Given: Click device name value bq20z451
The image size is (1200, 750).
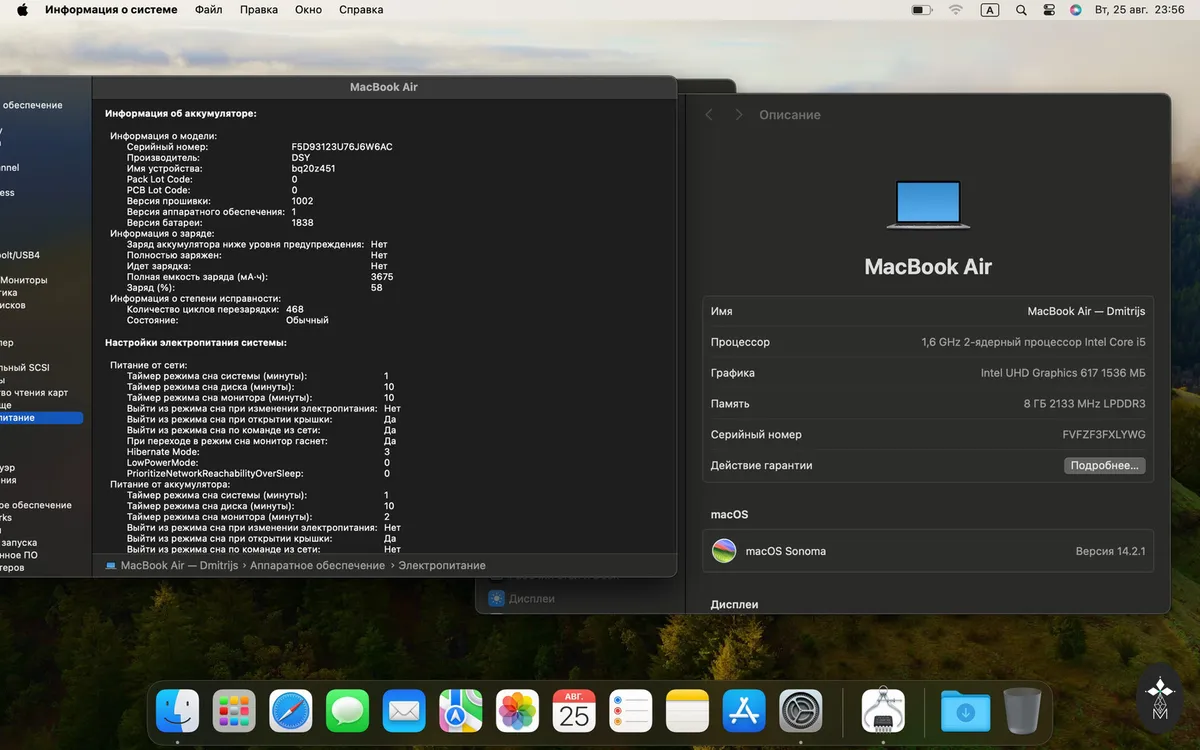Looking at the screenshot, I should coord(313,169).
